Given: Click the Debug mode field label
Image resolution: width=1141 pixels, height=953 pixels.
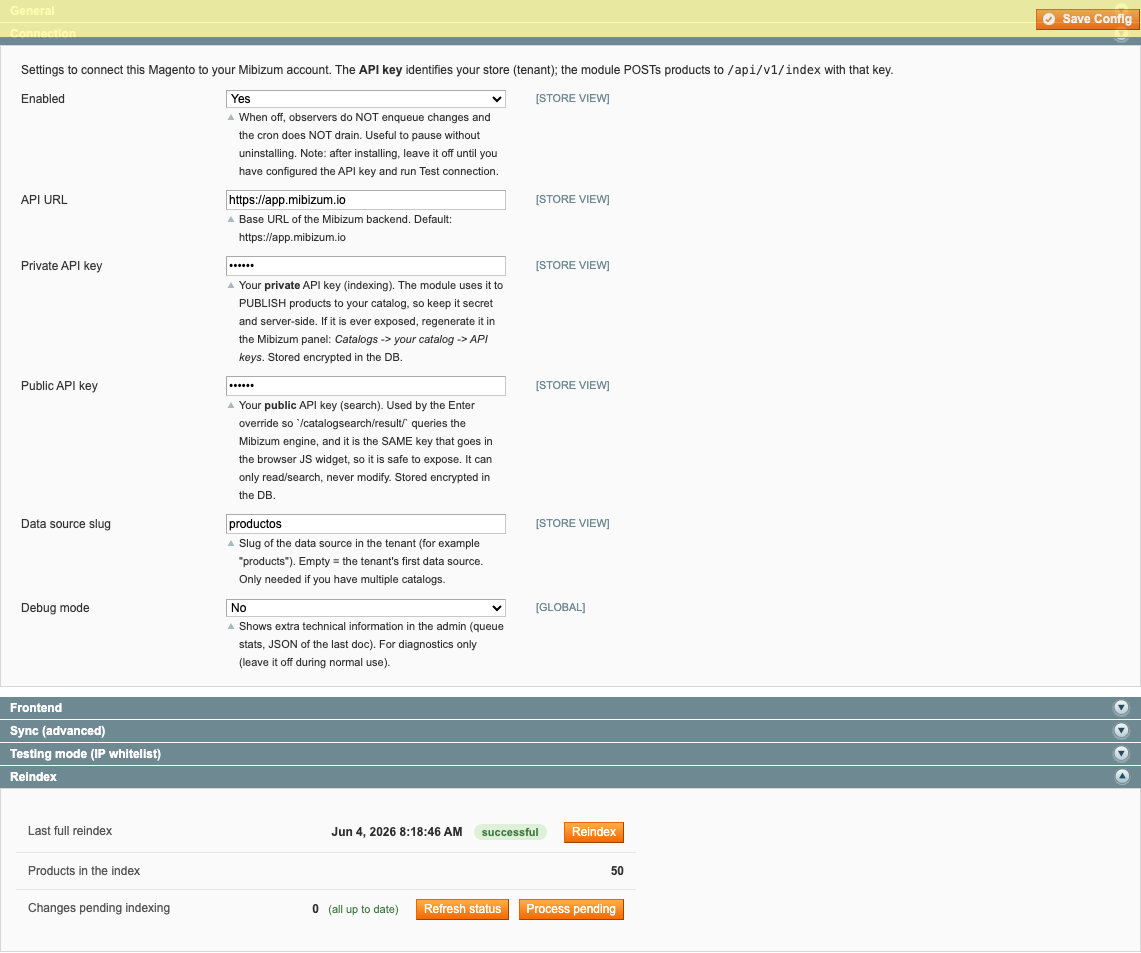Looking at the screenshot, I should (55, 608).
